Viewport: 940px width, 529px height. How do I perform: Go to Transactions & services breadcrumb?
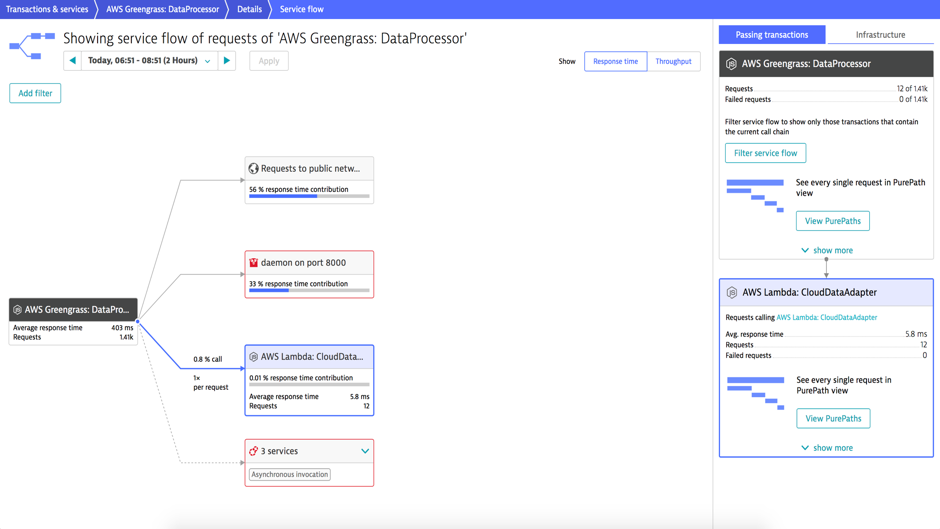click(47, 9)
